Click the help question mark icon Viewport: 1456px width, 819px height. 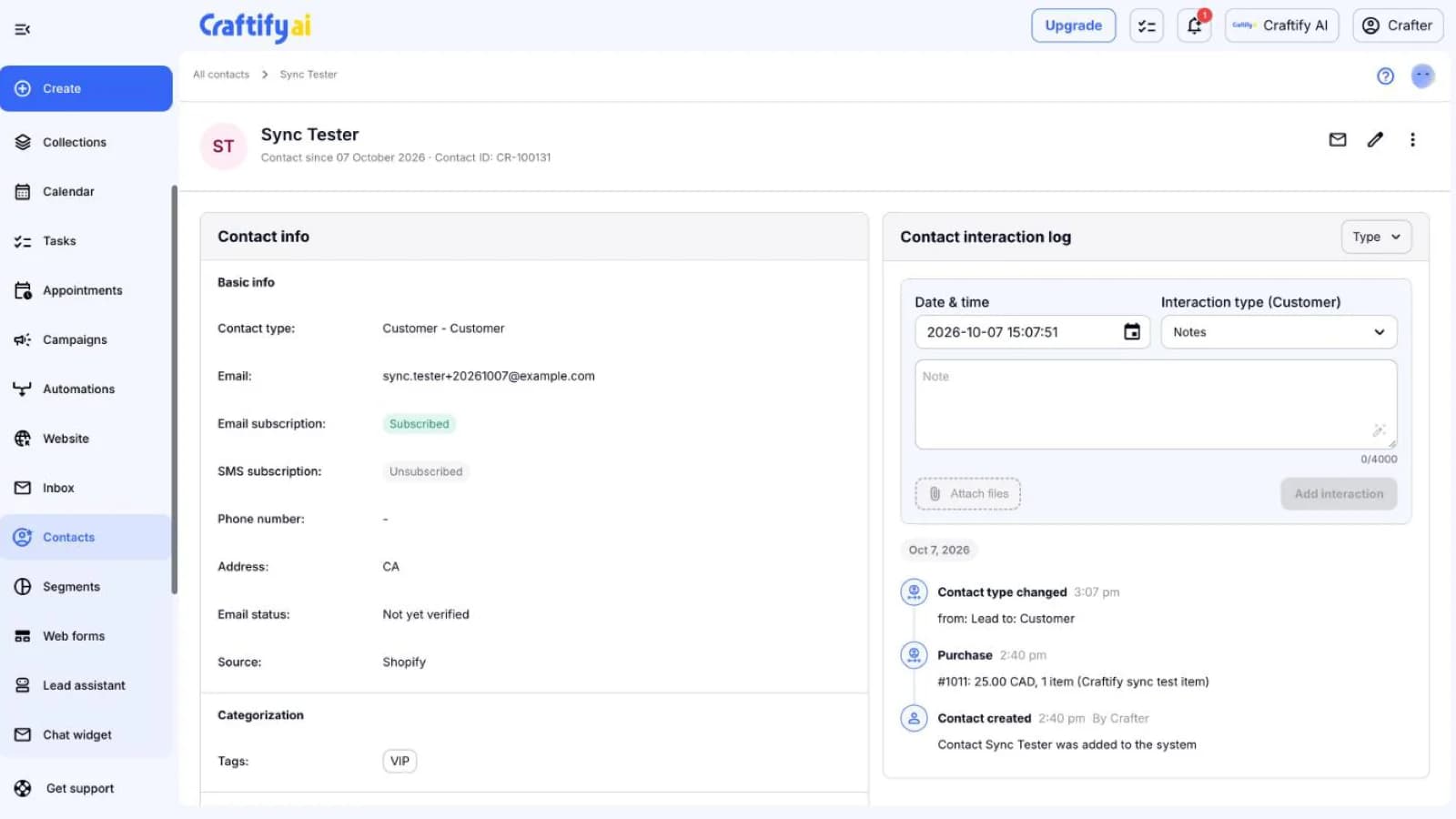[1385, 76]
